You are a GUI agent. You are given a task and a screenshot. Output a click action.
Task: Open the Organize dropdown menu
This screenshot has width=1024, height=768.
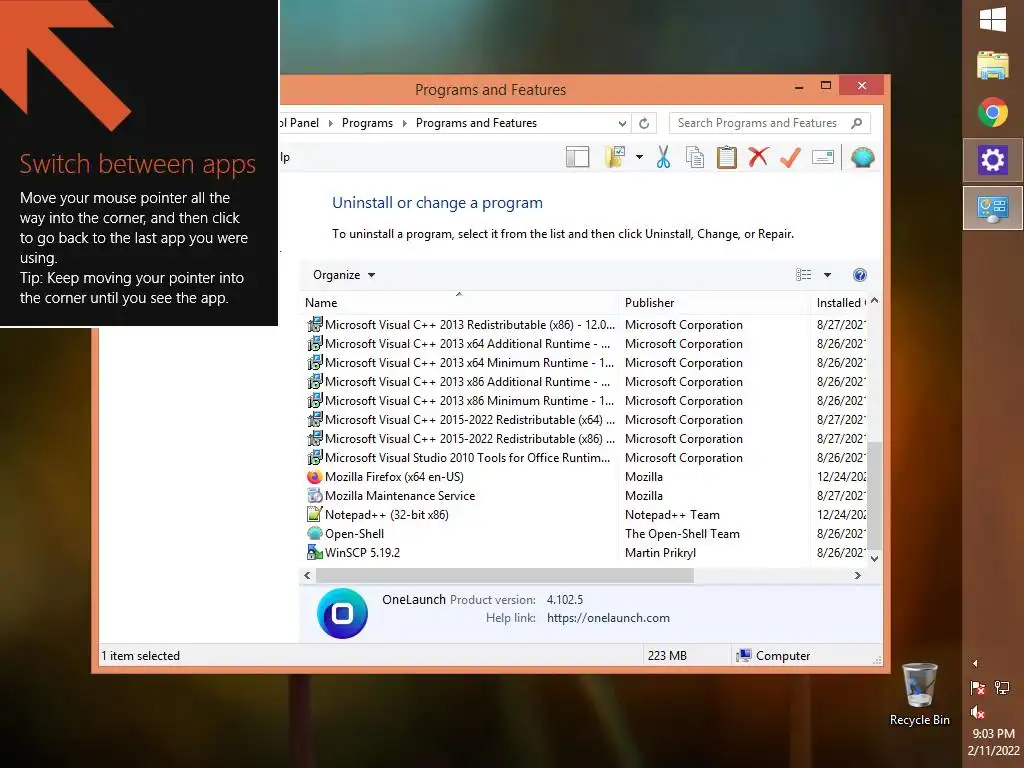tap(344, 275)
